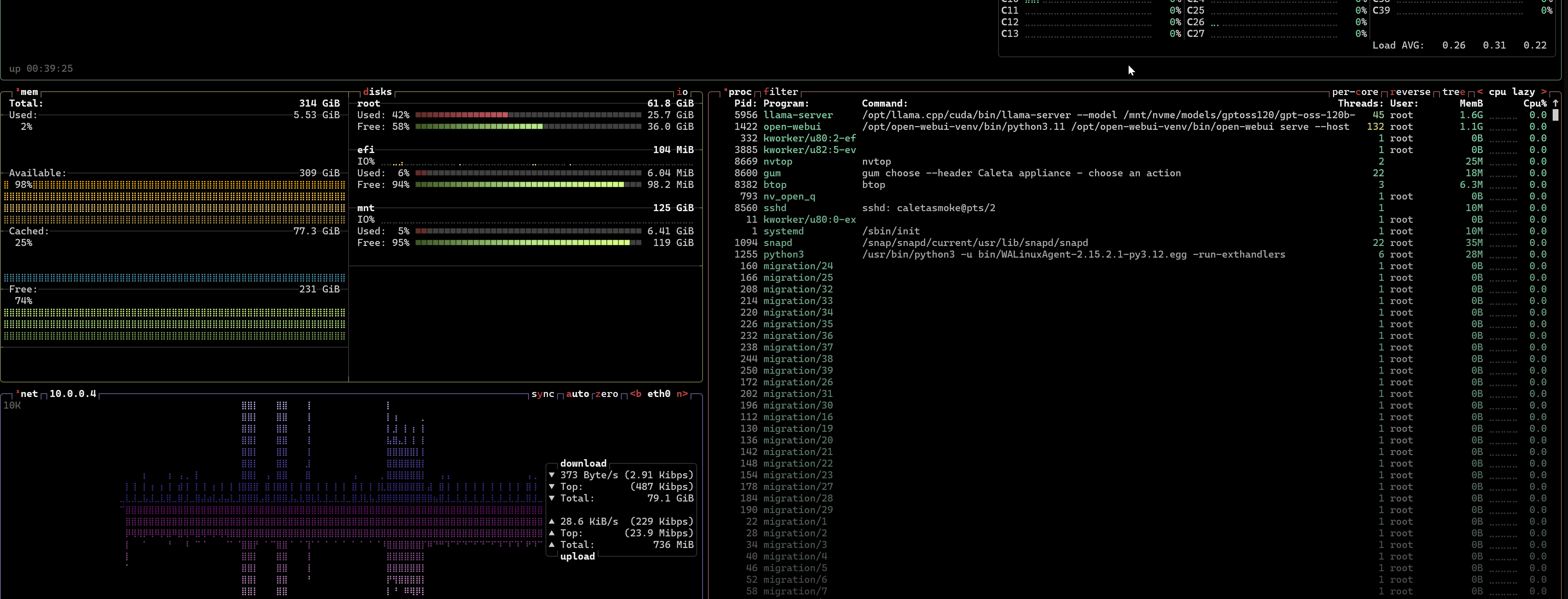
Task: Click the eth0 interface label
Action: coord(659,394)
